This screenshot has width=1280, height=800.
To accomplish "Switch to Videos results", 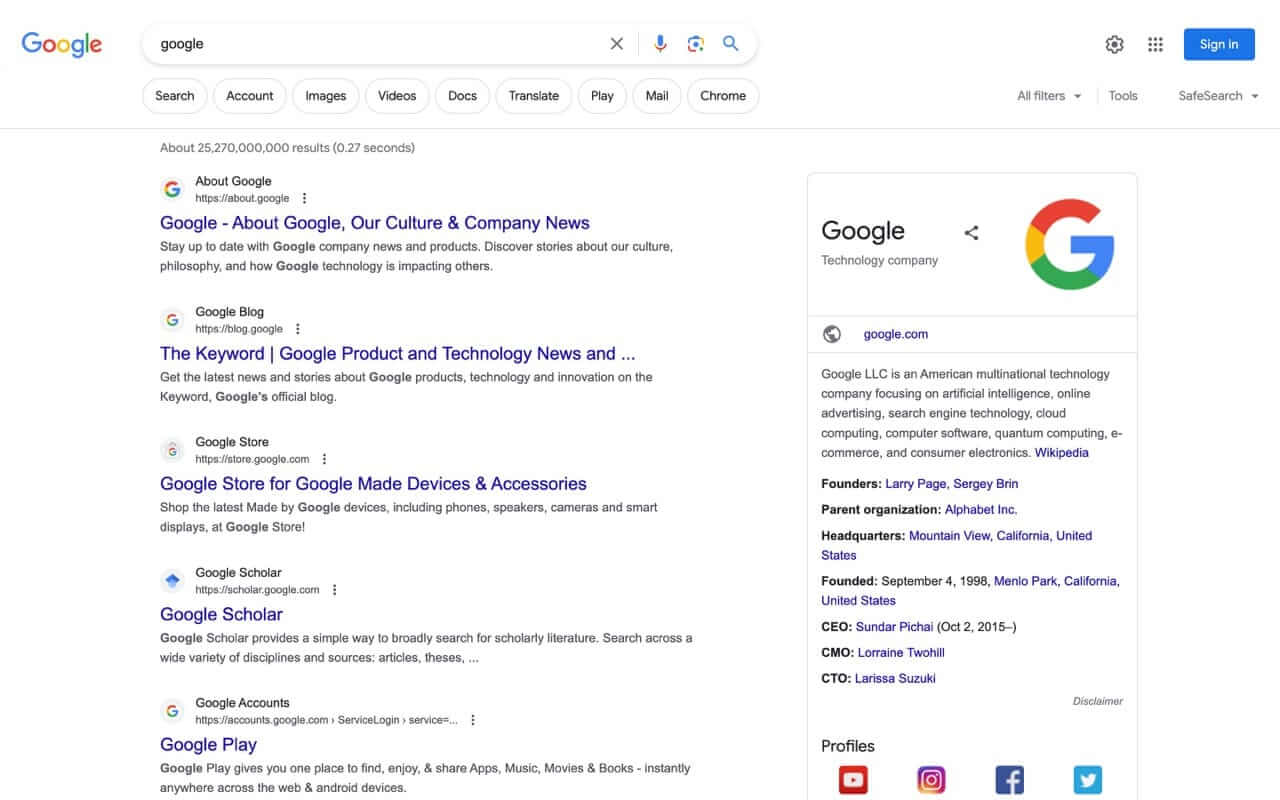I will pos(397,96).
